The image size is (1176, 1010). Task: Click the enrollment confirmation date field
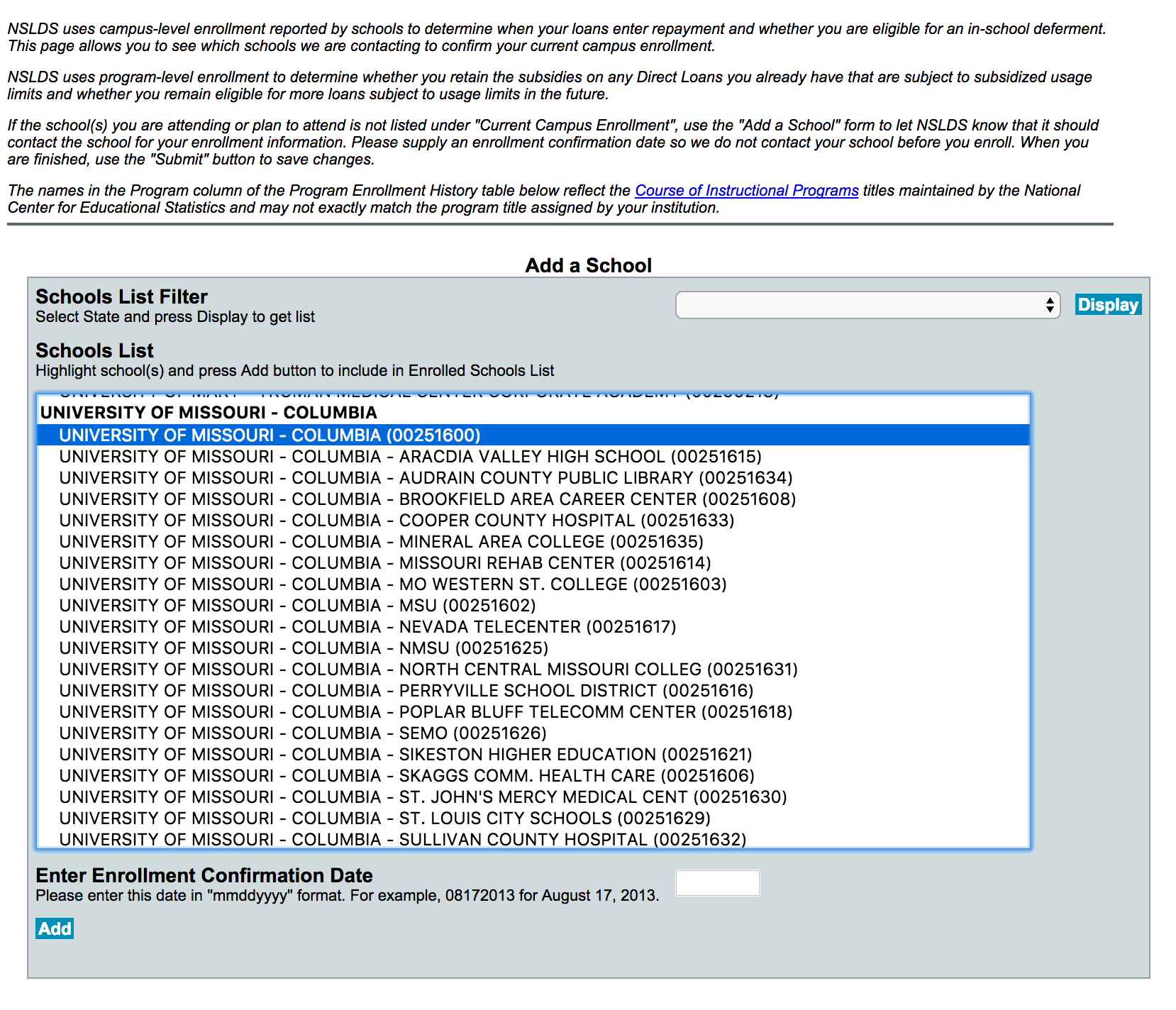pyautogui.click(x=717, y=883)
